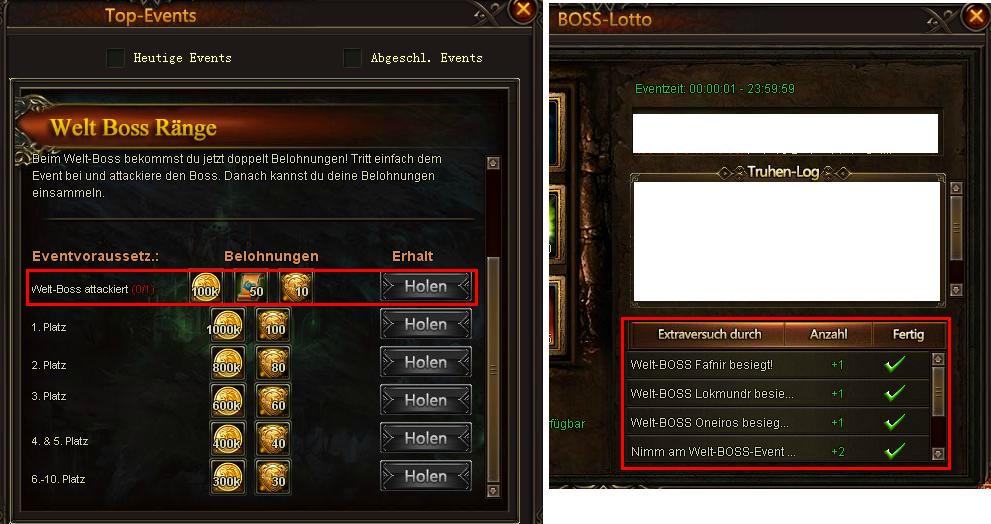Screen dimensions: 991x524
Task: Click the Truhen-Log scroll down arrow
Action: pyautogui.click(x=956, y=289)
